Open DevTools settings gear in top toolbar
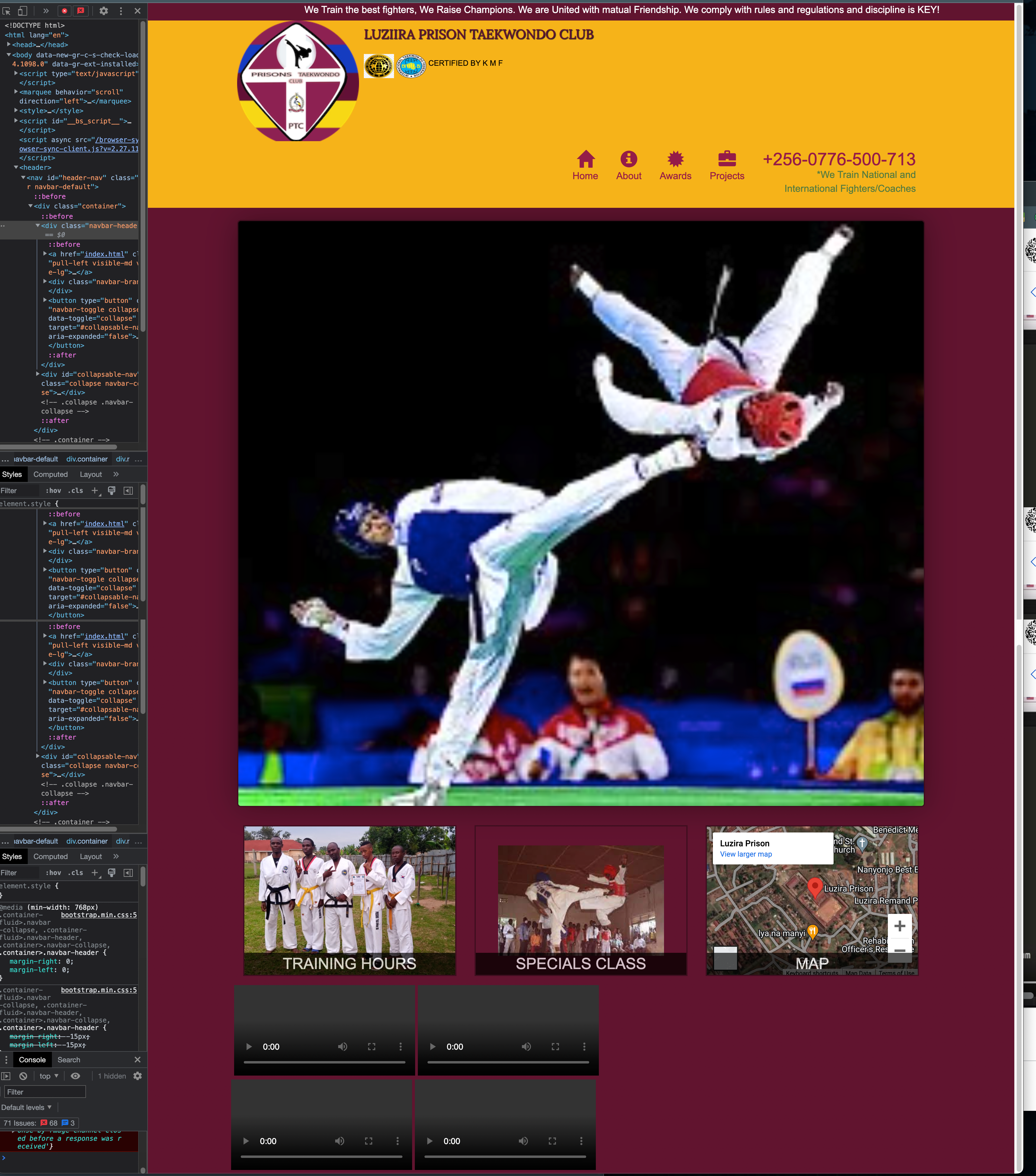 103,11
